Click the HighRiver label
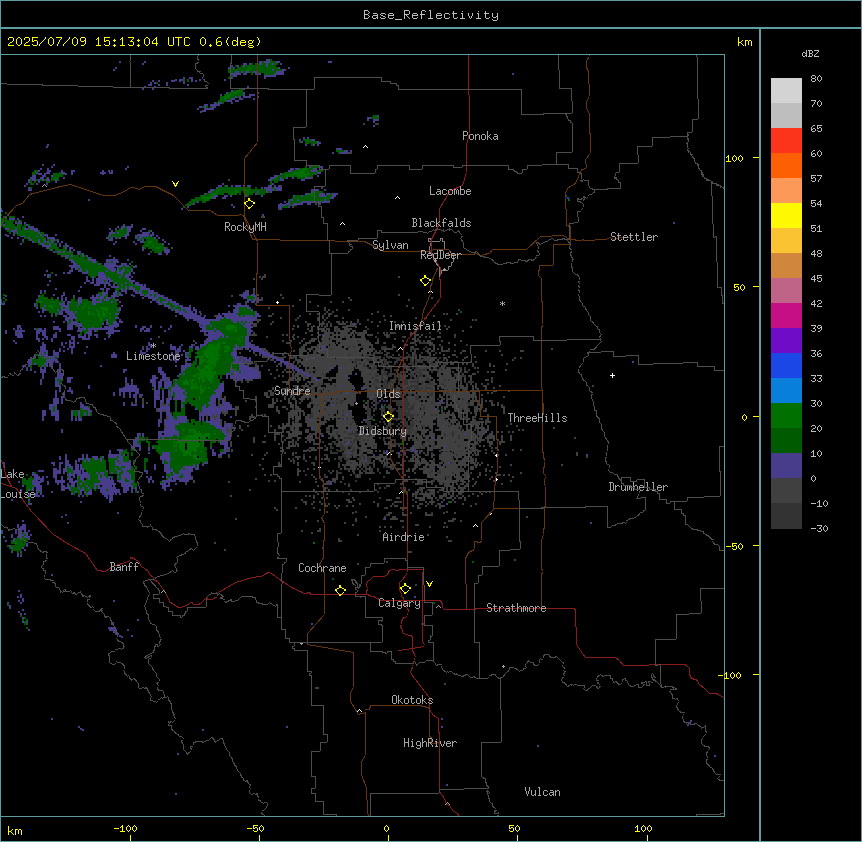The height and width of the screenshot is (842, 862). [430, 743]
